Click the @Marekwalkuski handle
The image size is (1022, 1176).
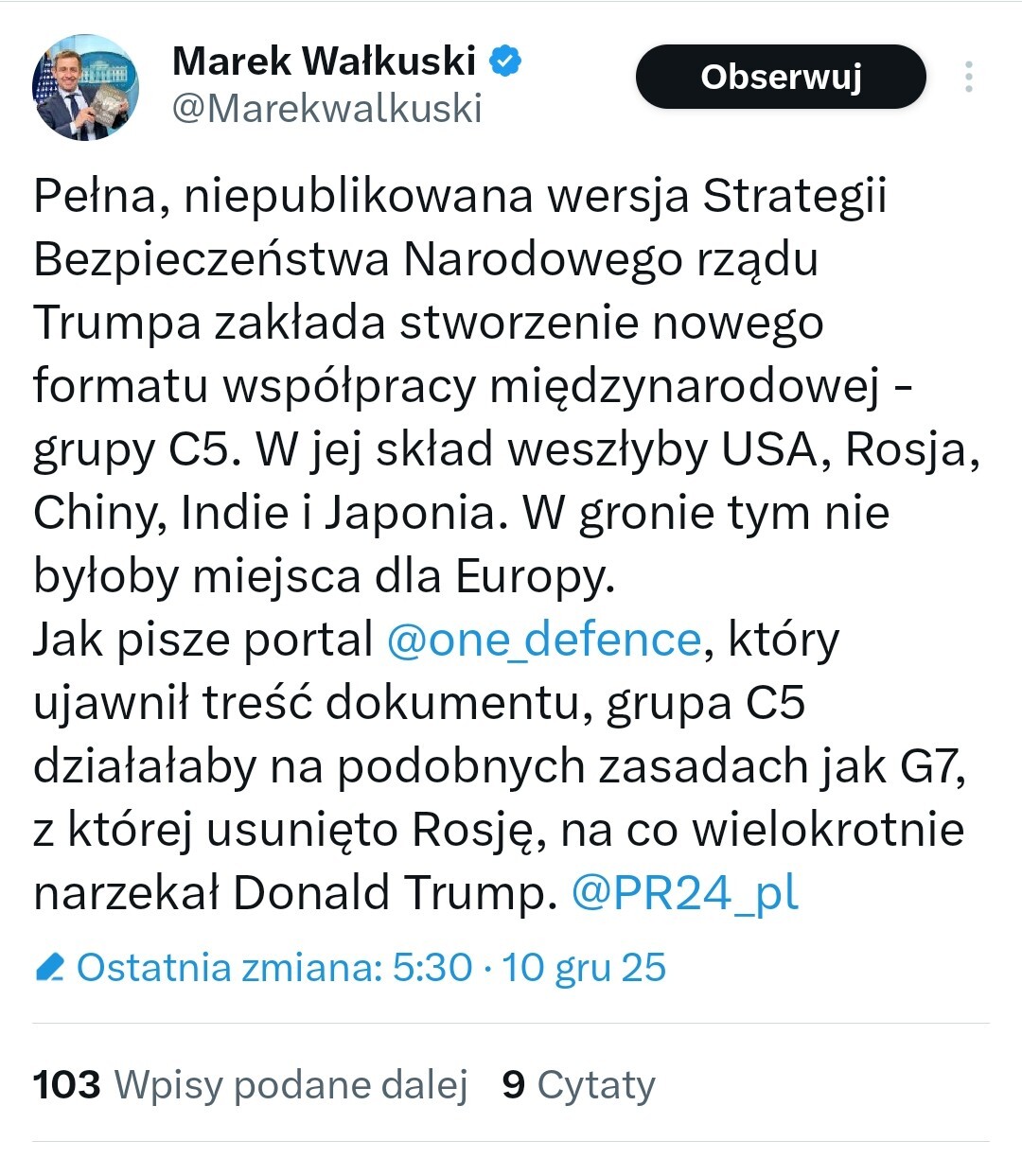327,109
